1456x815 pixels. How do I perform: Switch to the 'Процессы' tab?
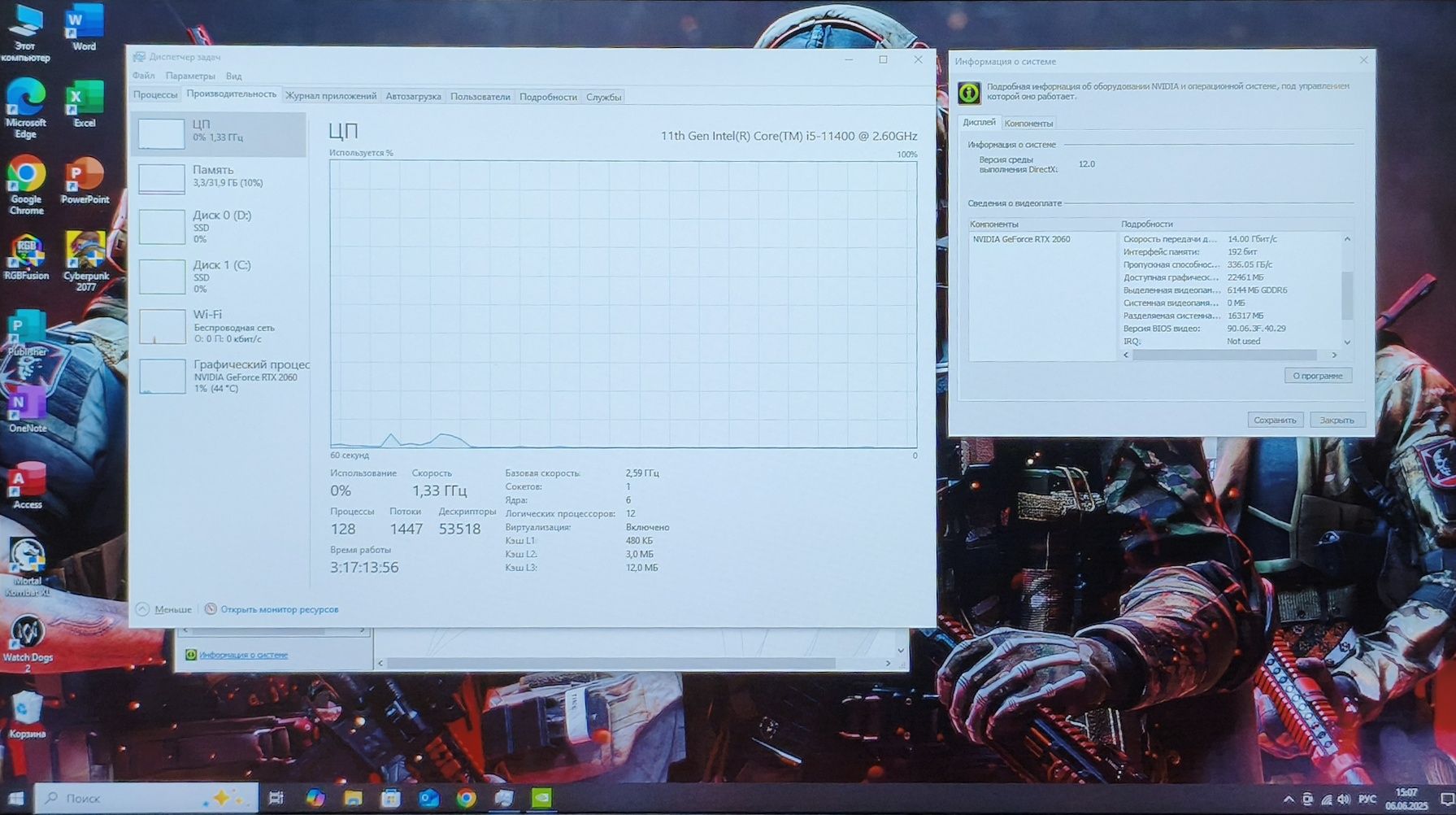point(155,95)
